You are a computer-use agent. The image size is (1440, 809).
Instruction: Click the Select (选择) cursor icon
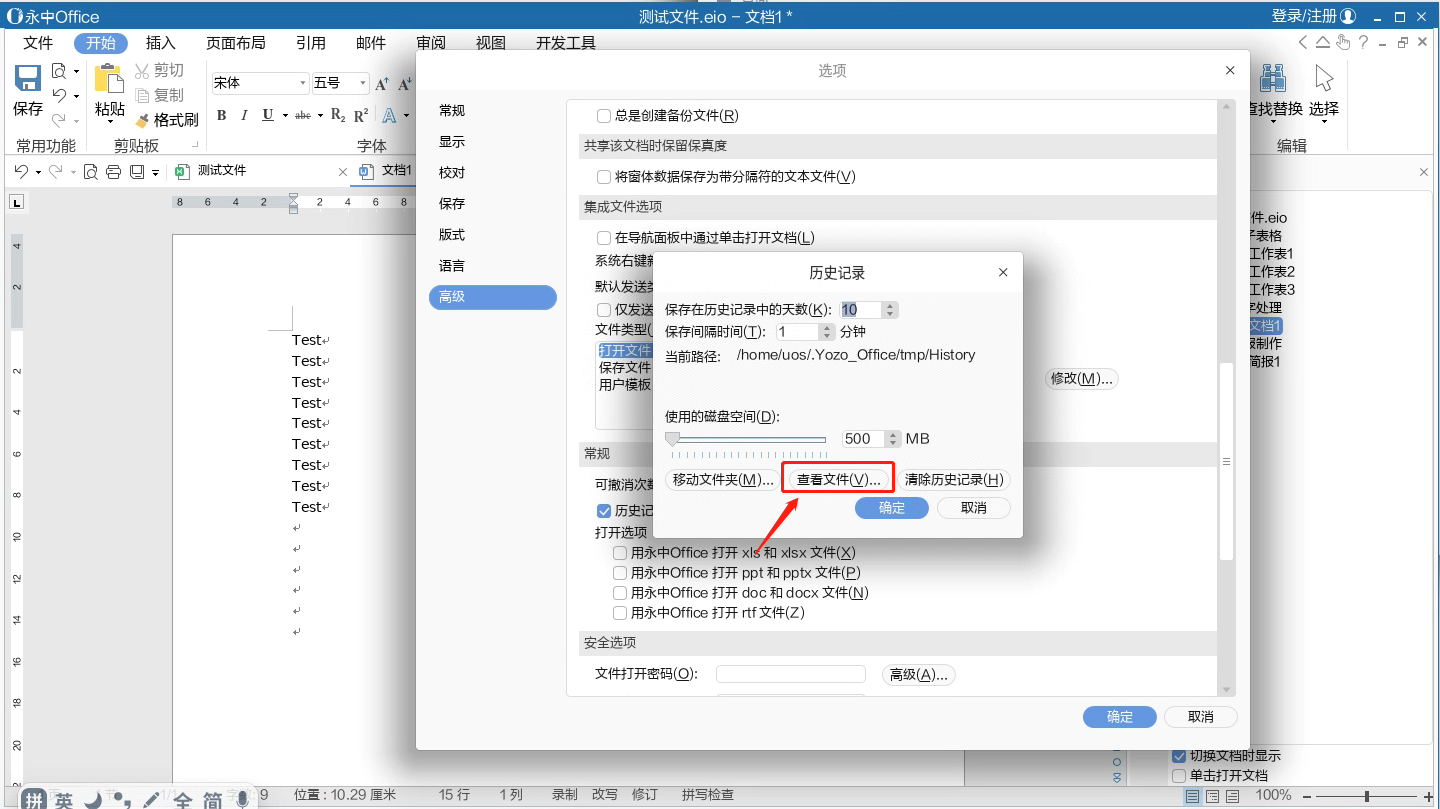(x=1324, y=80)
